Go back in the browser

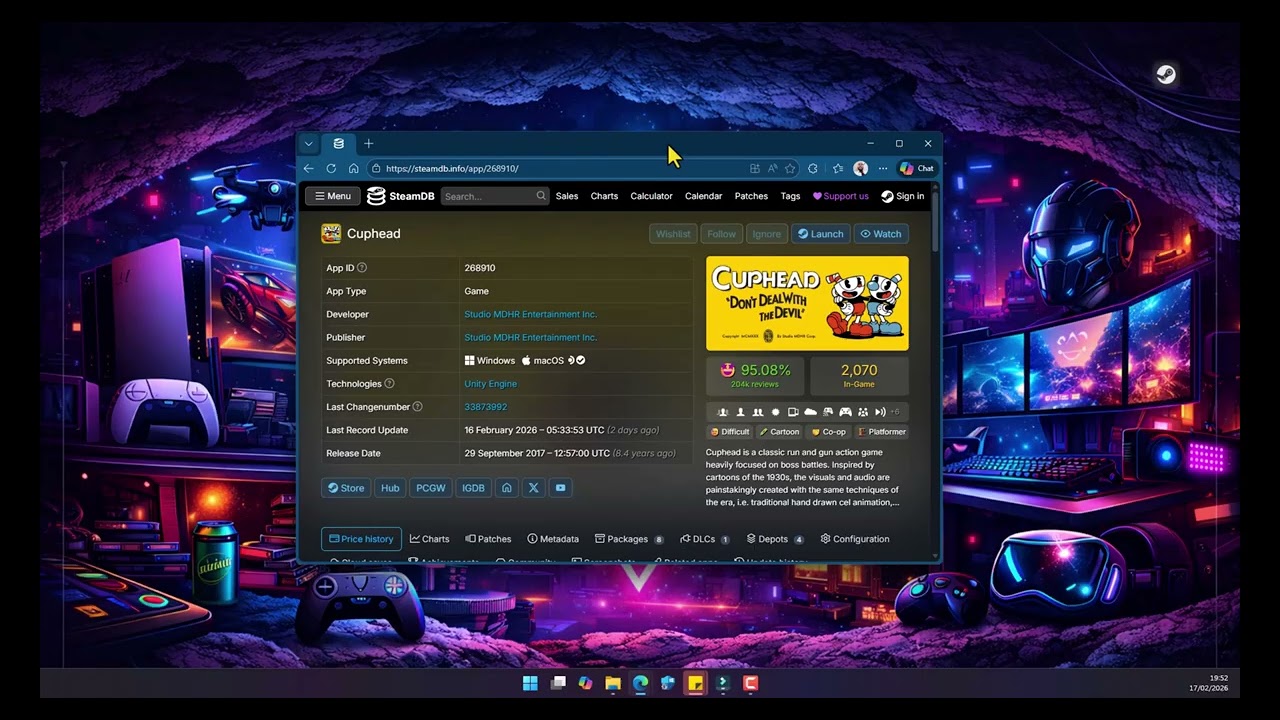[x=308, y=168]
